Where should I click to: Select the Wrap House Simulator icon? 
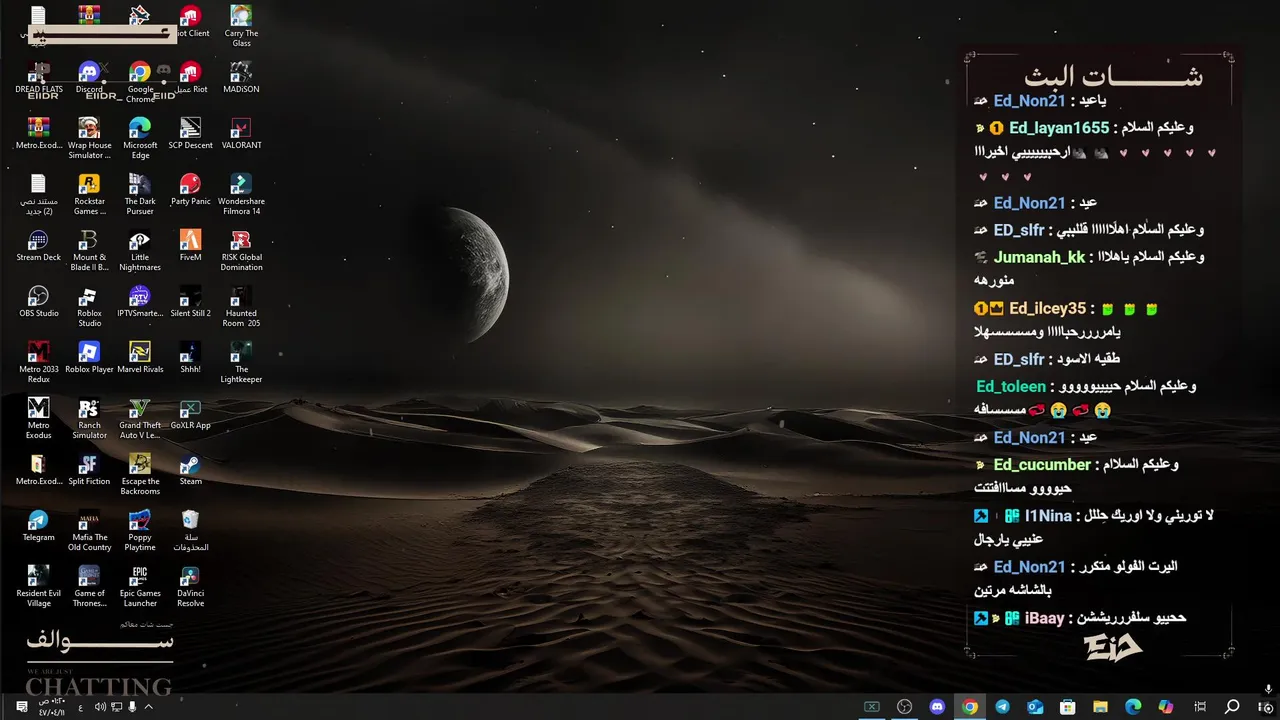click(89, 138)
